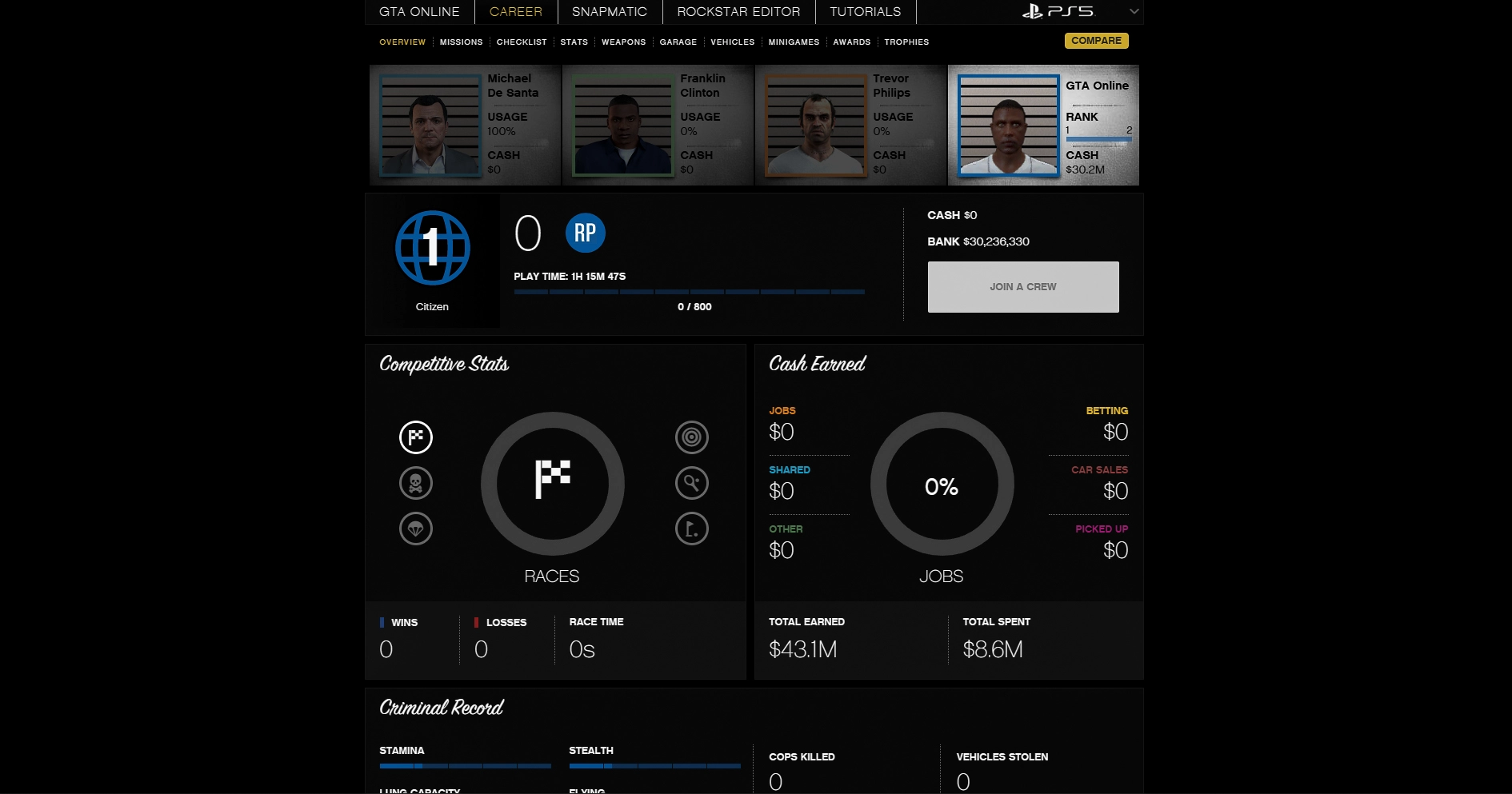Viewport: 1512px width, 794px height.
Task: Switch to the Snapmatic tab
Action: (x=610, y=12)
